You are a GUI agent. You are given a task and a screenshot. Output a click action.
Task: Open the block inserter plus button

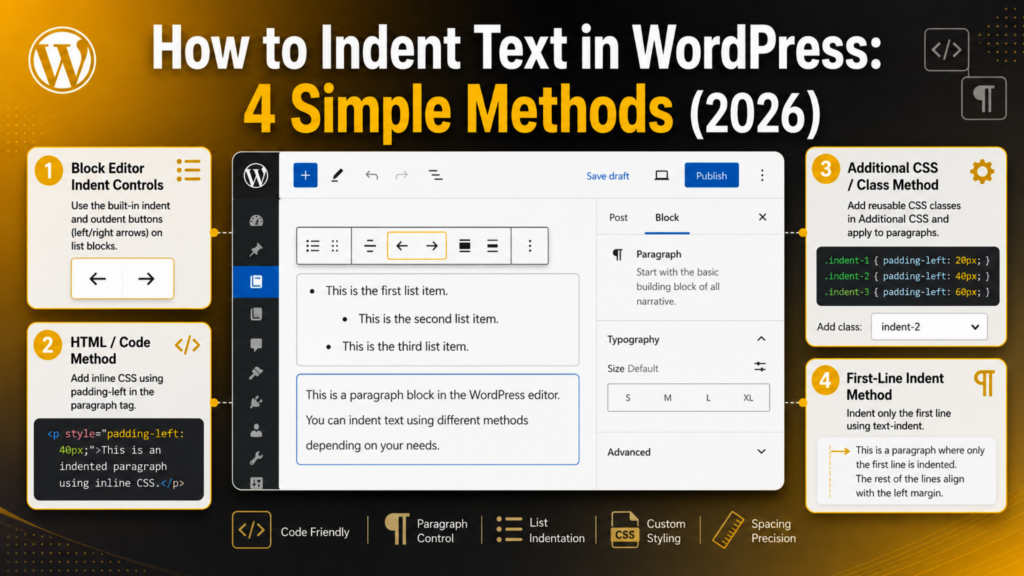(305, 175)
